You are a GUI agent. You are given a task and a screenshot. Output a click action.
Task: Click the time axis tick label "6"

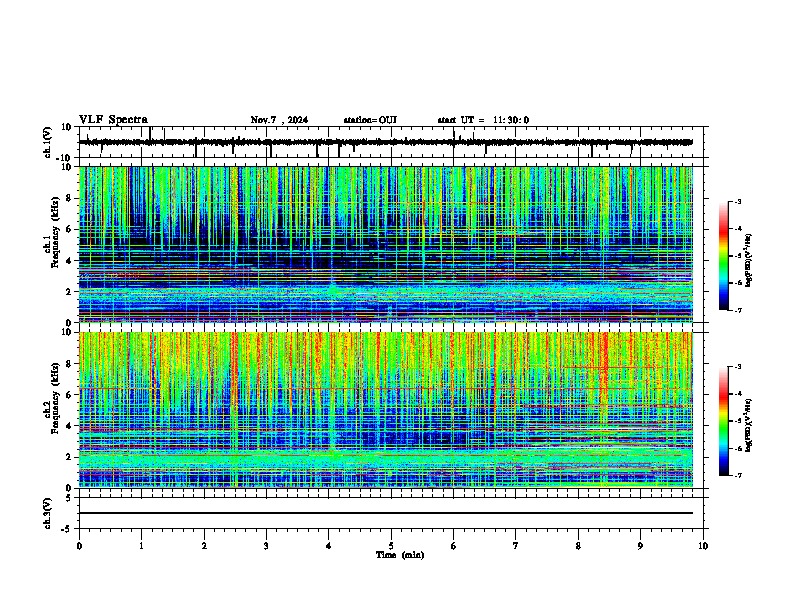(x=453, y=546)
